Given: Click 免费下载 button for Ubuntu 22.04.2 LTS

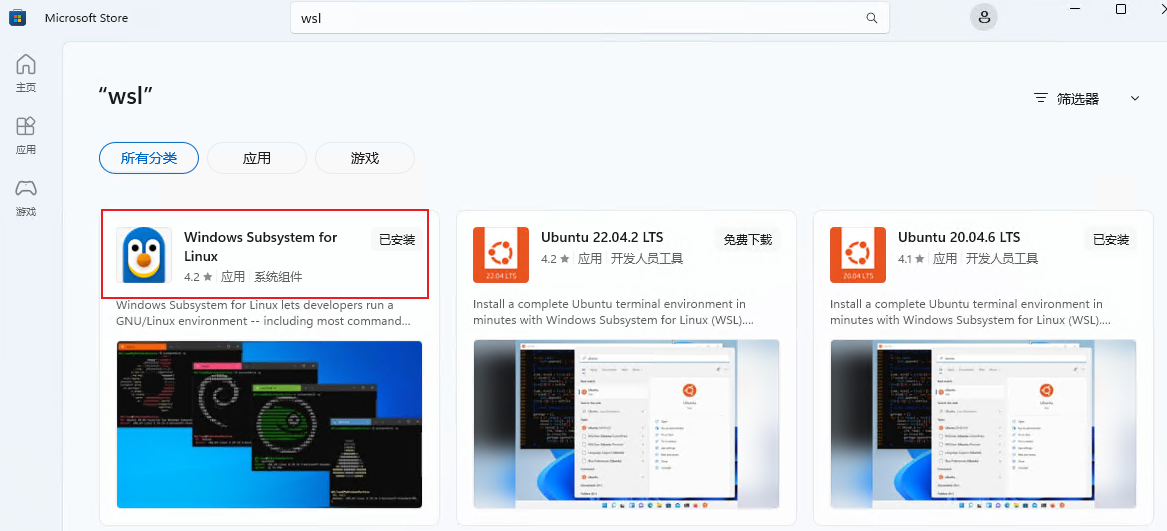Looking at the screenshot, I should (748, 240).
